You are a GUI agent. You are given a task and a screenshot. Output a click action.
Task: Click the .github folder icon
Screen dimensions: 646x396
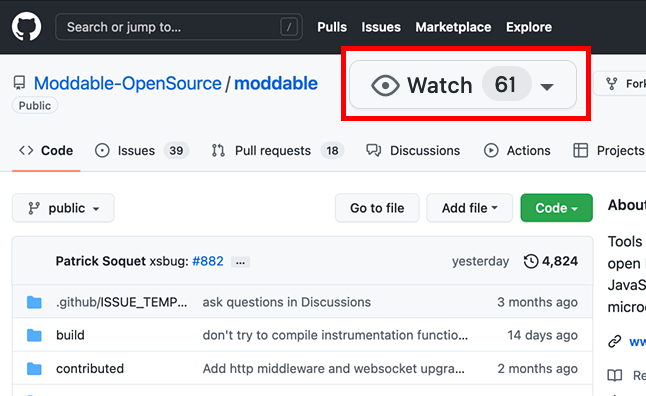point(34,302)
